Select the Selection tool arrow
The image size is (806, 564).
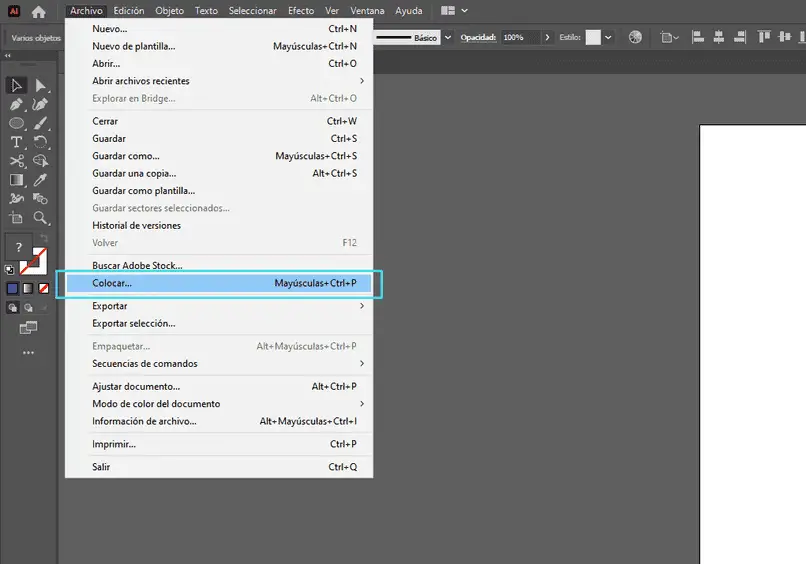pos(16,85)
